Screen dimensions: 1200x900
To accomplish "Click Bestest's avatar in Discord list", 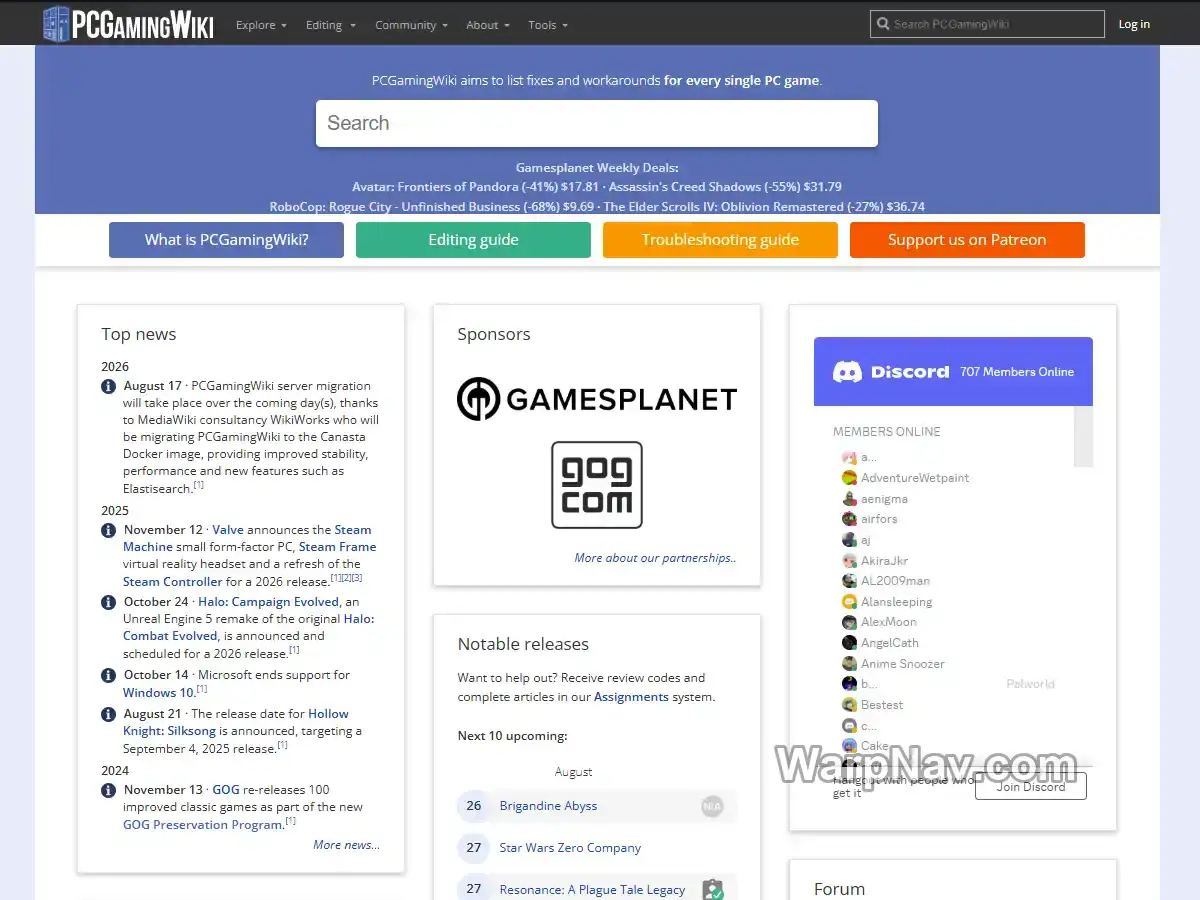I will [x=849, y=705].
